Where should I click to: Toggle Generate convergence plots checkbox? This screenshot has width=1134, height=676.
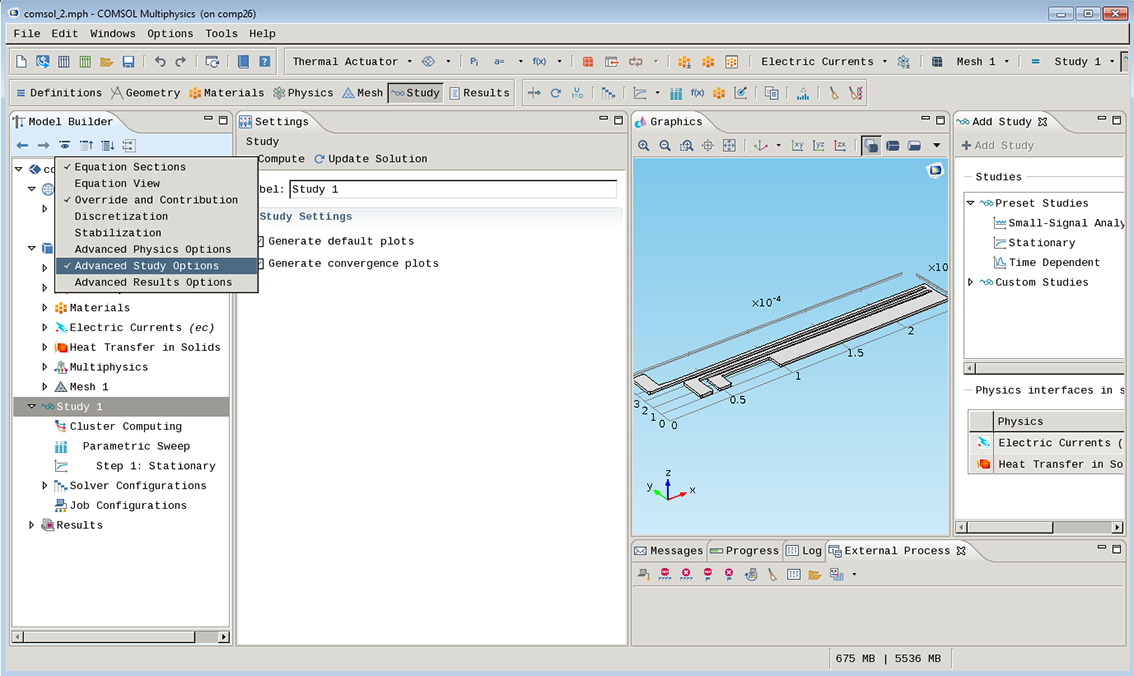(260, 264)
